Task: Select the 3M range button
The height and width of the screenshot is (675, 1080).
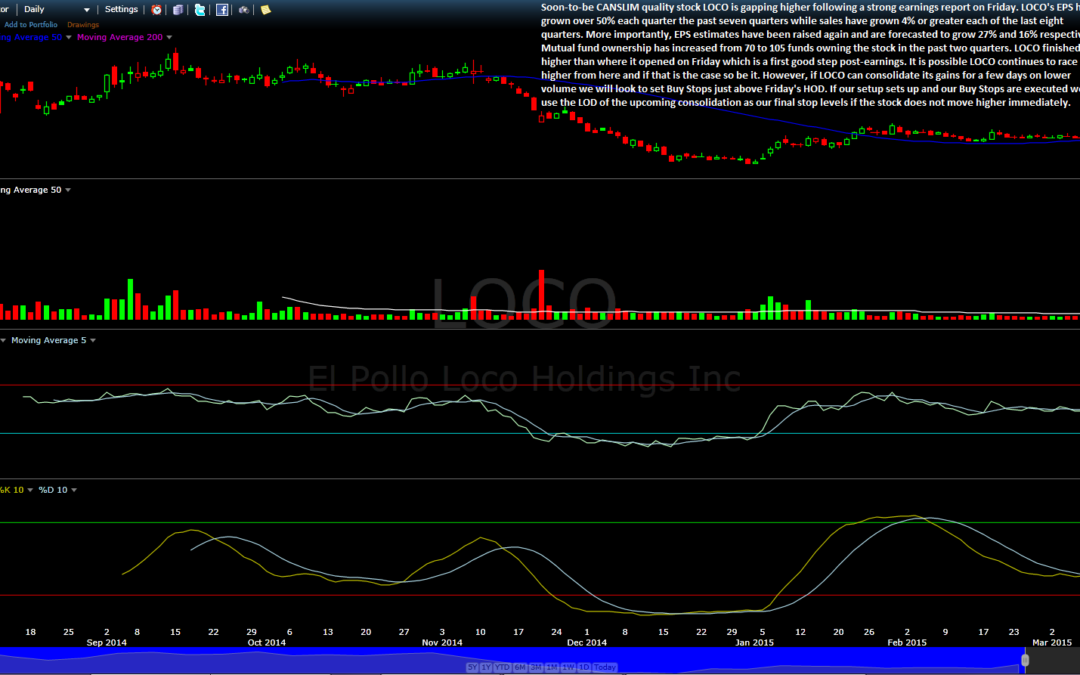Action: point(536,667)
